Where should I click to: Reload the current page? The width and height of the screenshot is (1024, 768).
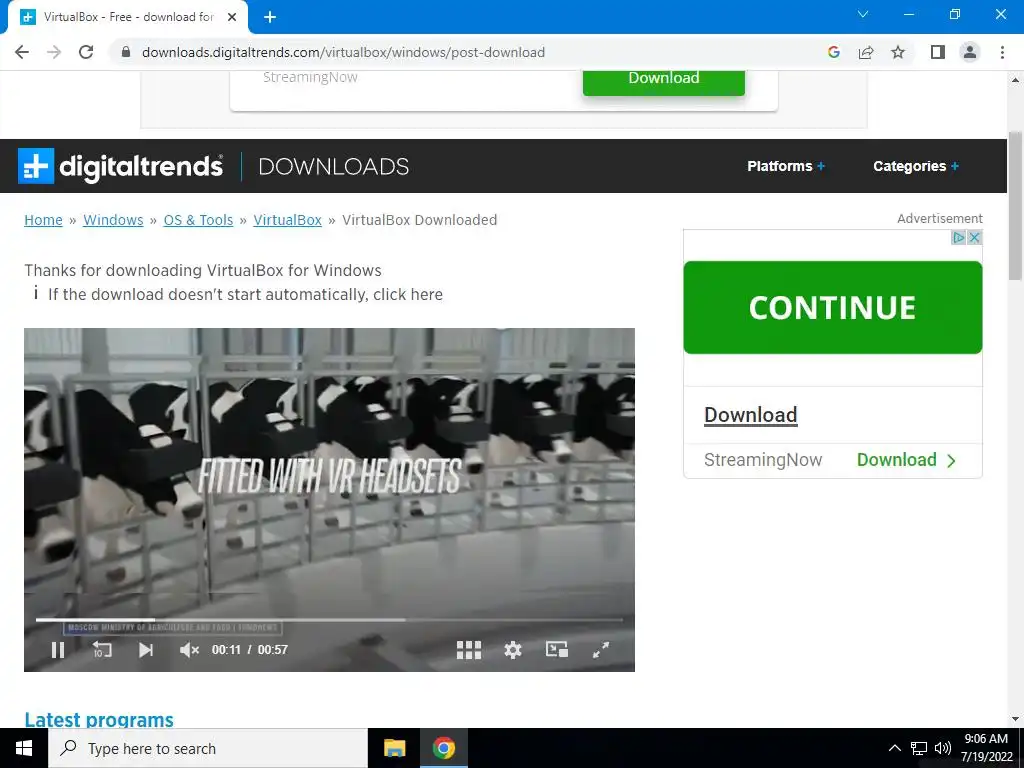[86, 52]
